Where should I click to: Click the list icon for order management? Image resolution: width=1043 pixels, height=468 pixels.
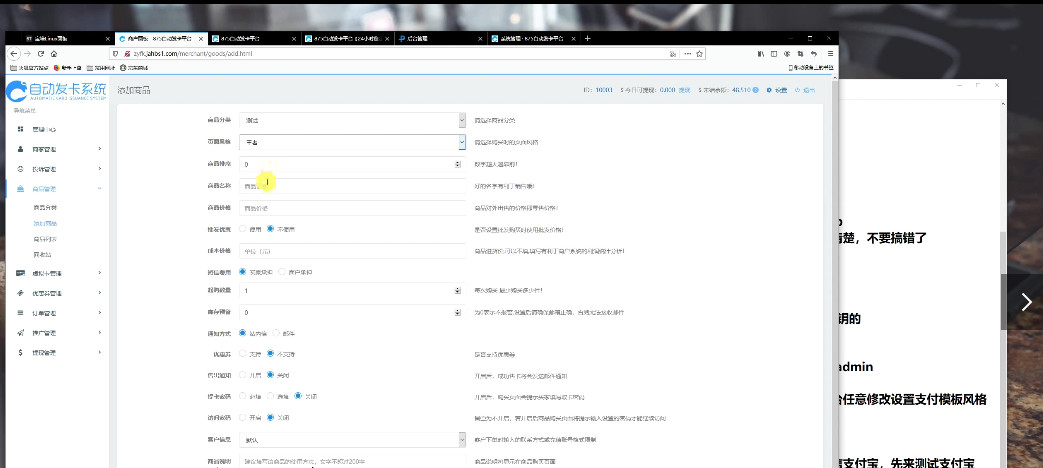click(21, 312)
